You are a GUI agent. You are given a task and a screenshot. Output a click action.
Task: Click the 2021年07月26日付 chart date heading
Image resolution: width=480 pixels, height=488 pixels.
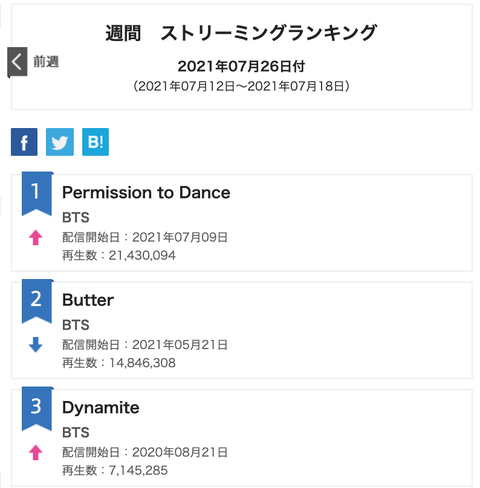tap(241, 66)
